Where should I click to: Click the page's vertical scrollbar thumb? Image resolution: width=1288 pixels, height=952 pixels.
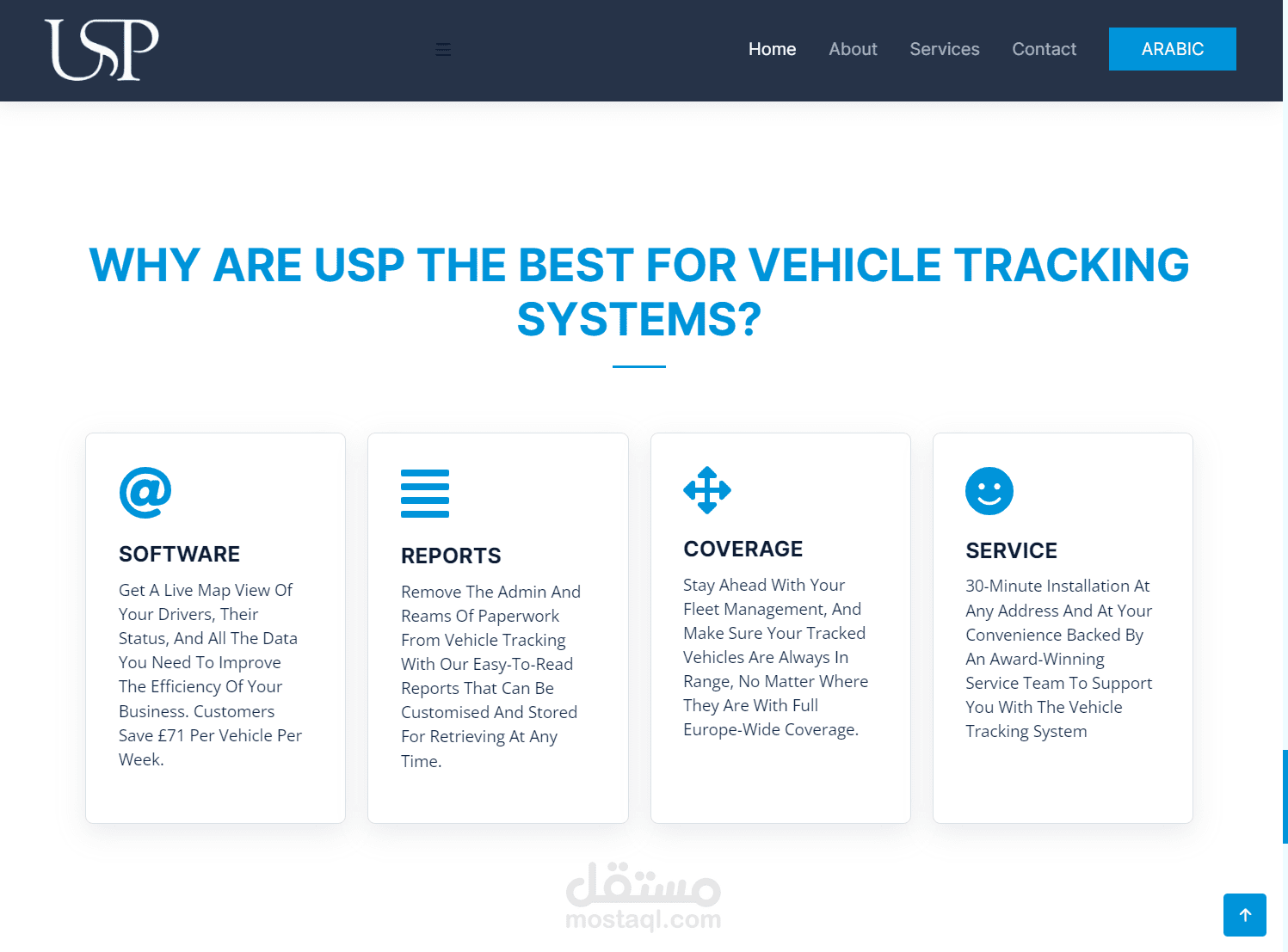click(1285, 796)
